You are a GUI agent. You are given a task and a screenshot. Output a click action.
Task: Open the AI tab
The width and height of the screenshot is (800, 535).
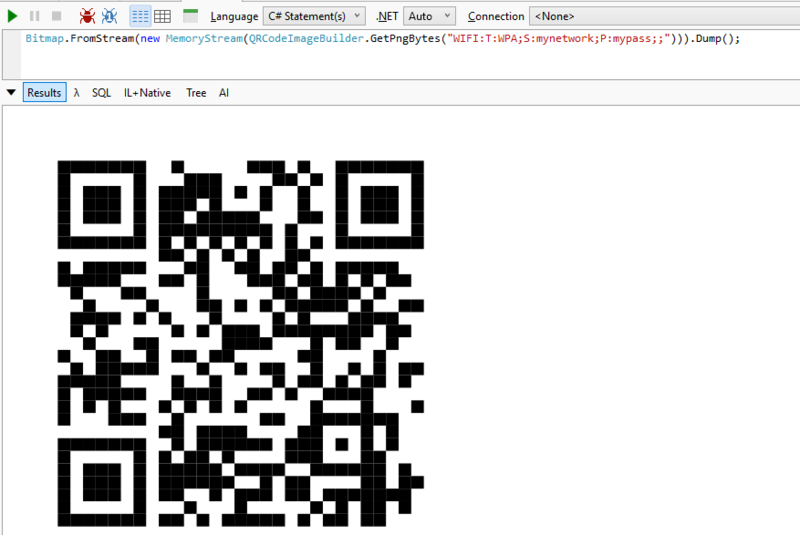[224, 93]
